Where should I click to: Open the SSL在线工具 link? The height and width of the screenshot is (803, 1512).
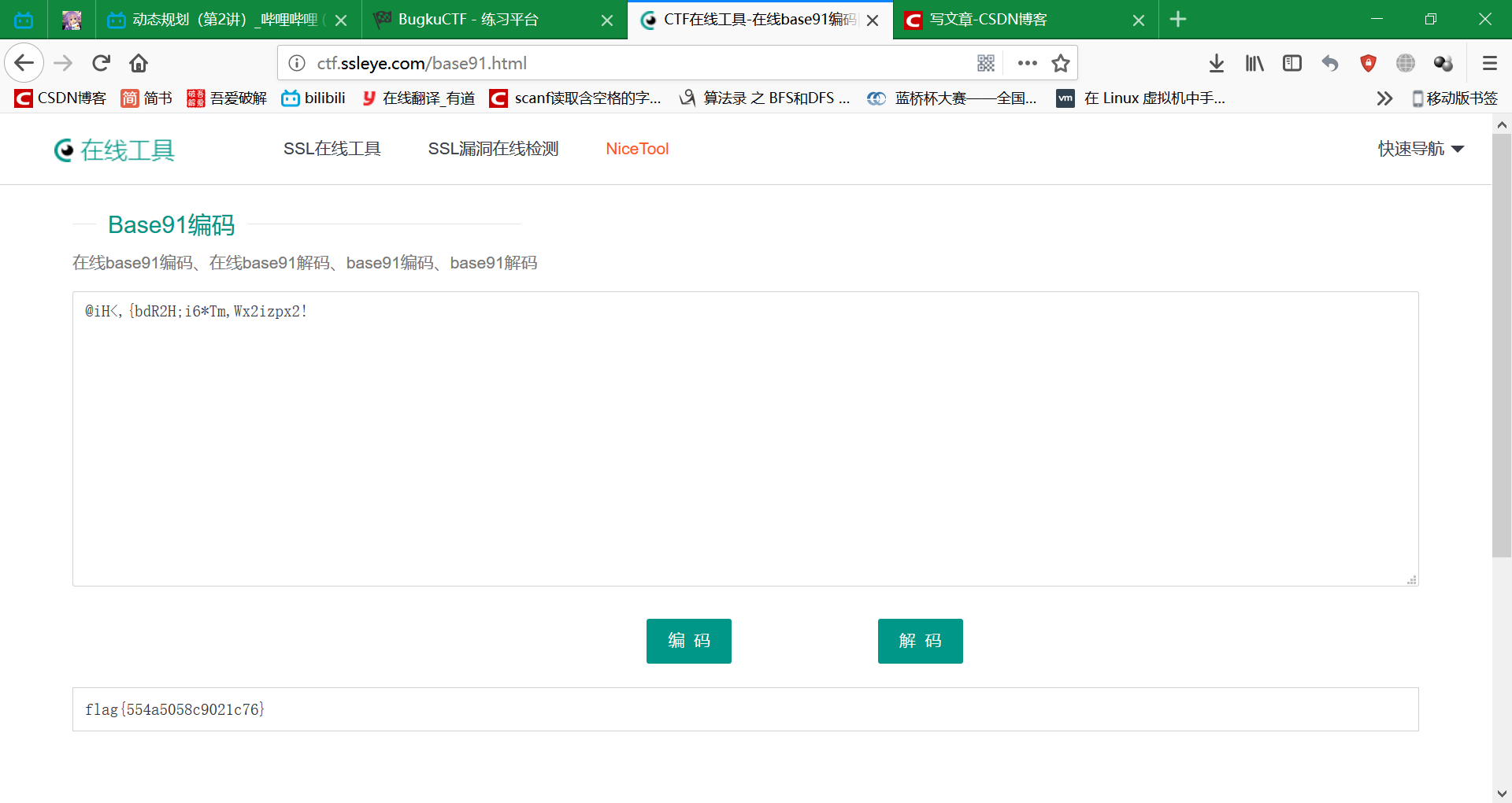[x=332, y=149]
